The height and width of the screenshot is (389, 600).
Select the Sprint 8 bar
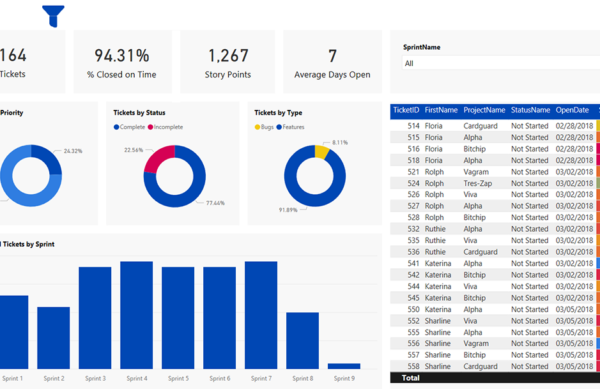[302, 340]
